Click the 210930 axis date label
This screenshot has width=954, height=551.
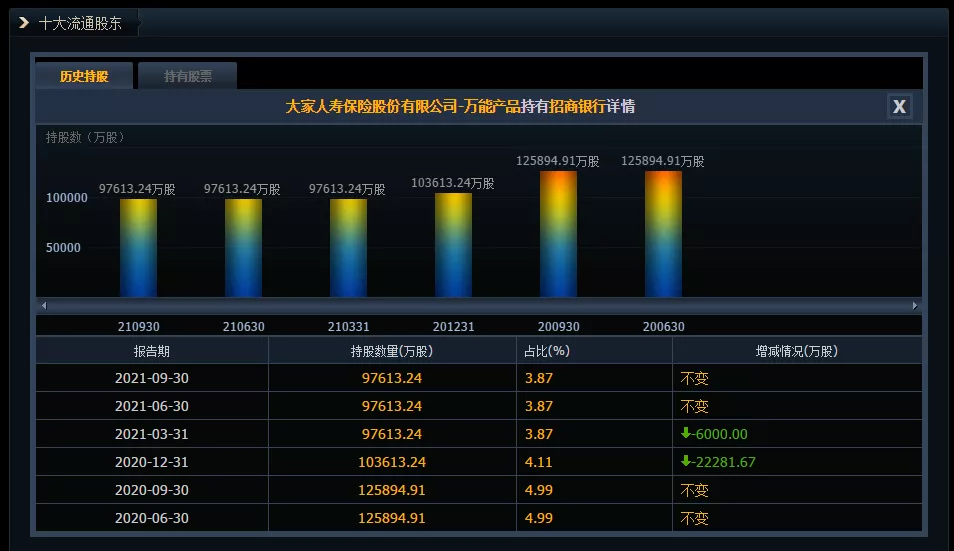(x=139, y=327)
